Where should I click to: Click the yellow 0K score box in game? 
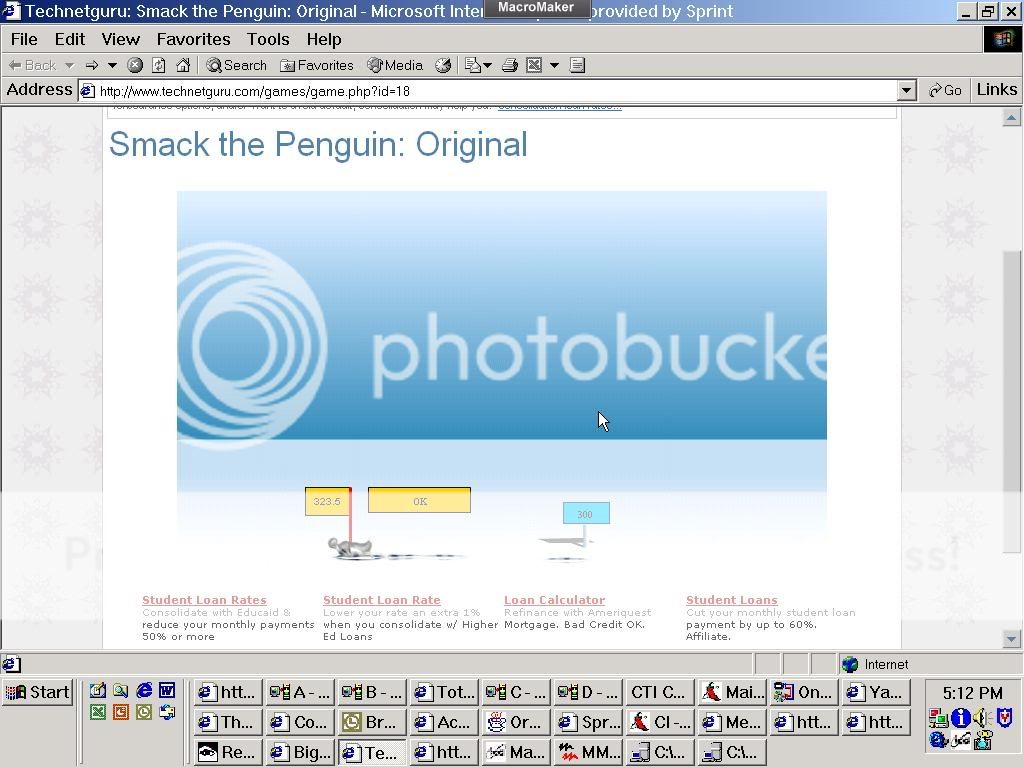419,500
